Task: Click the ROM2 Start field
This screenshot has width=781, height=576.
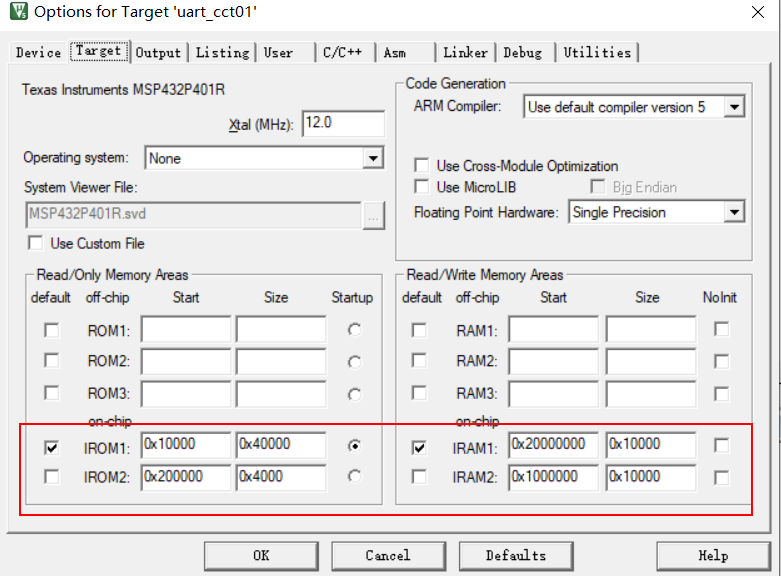Action: click(x=186, y=361)
